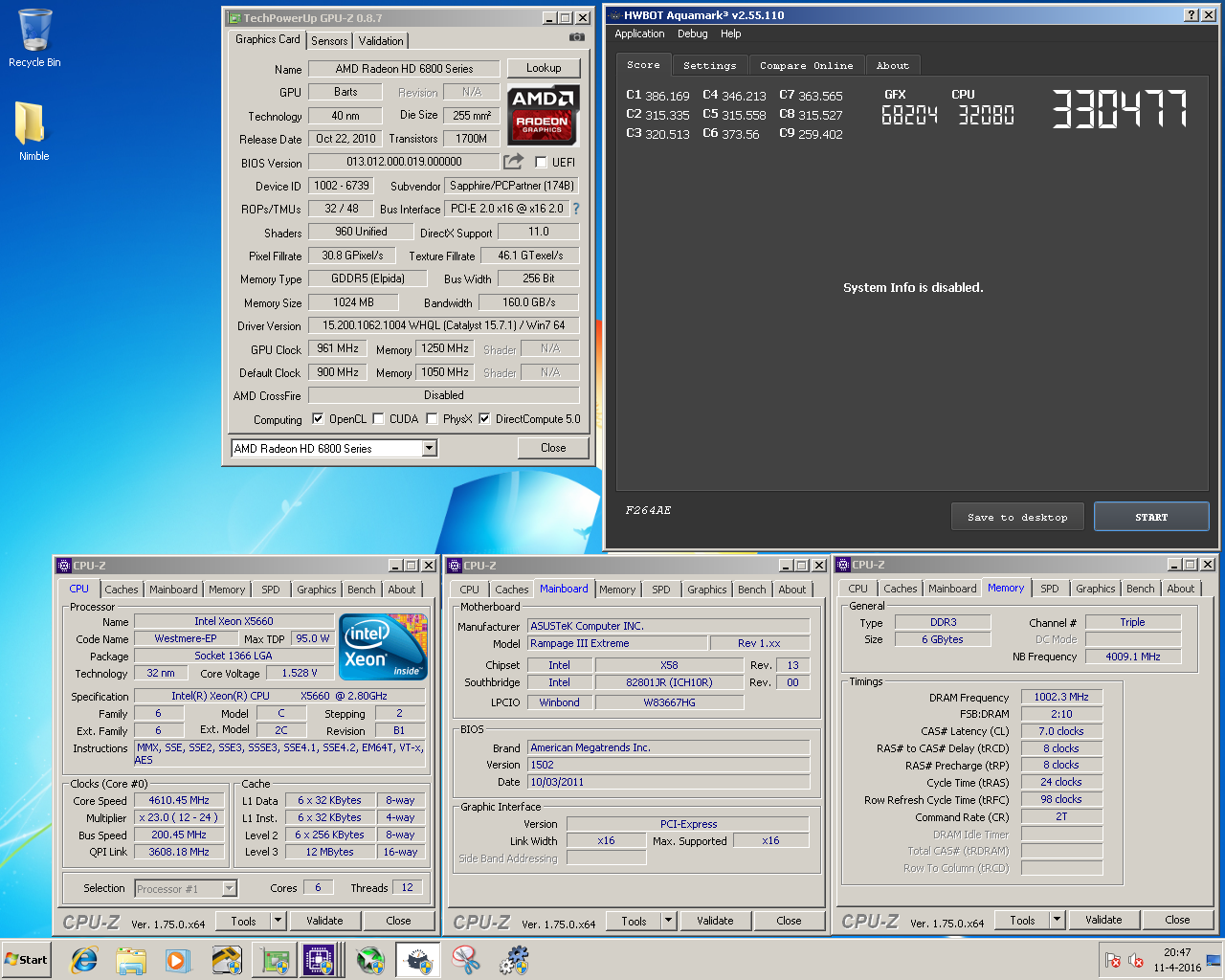Click the gold hammer taskbar icon
The height and width of the screenshot is (980, 1225).
tap(227, 960)
